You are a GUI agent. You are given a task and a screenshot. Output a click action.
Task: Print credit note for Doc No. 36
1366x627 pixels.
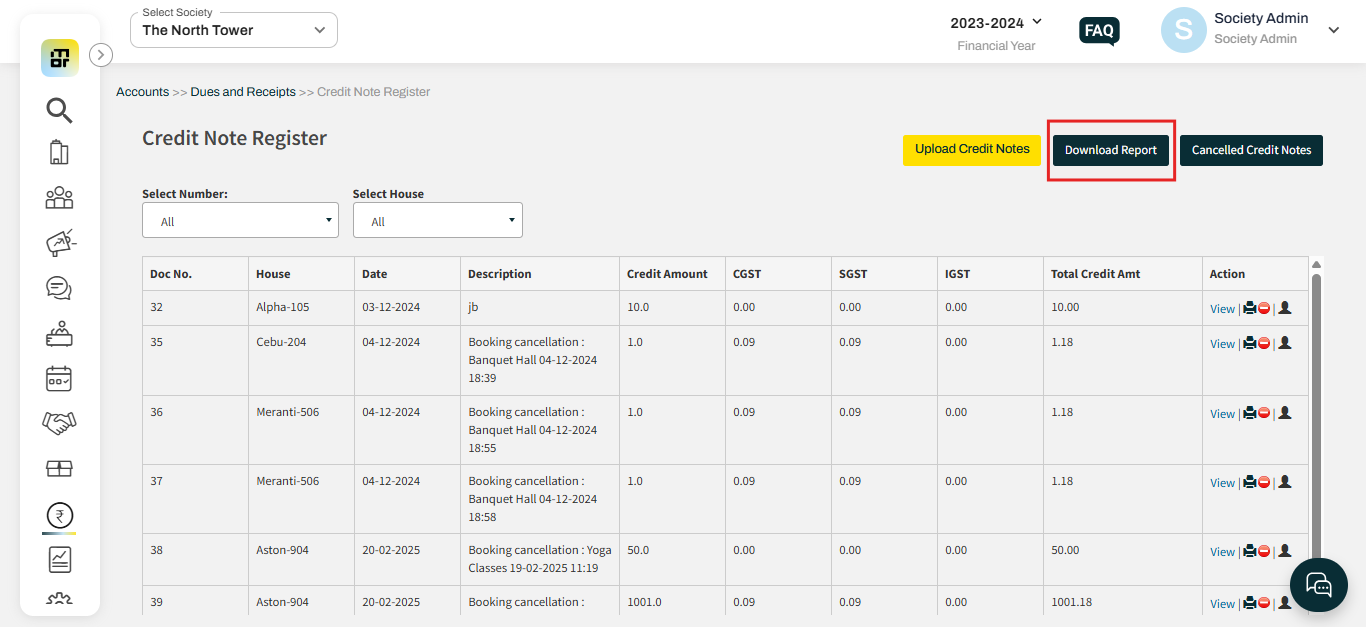[x=1250, y=413]
